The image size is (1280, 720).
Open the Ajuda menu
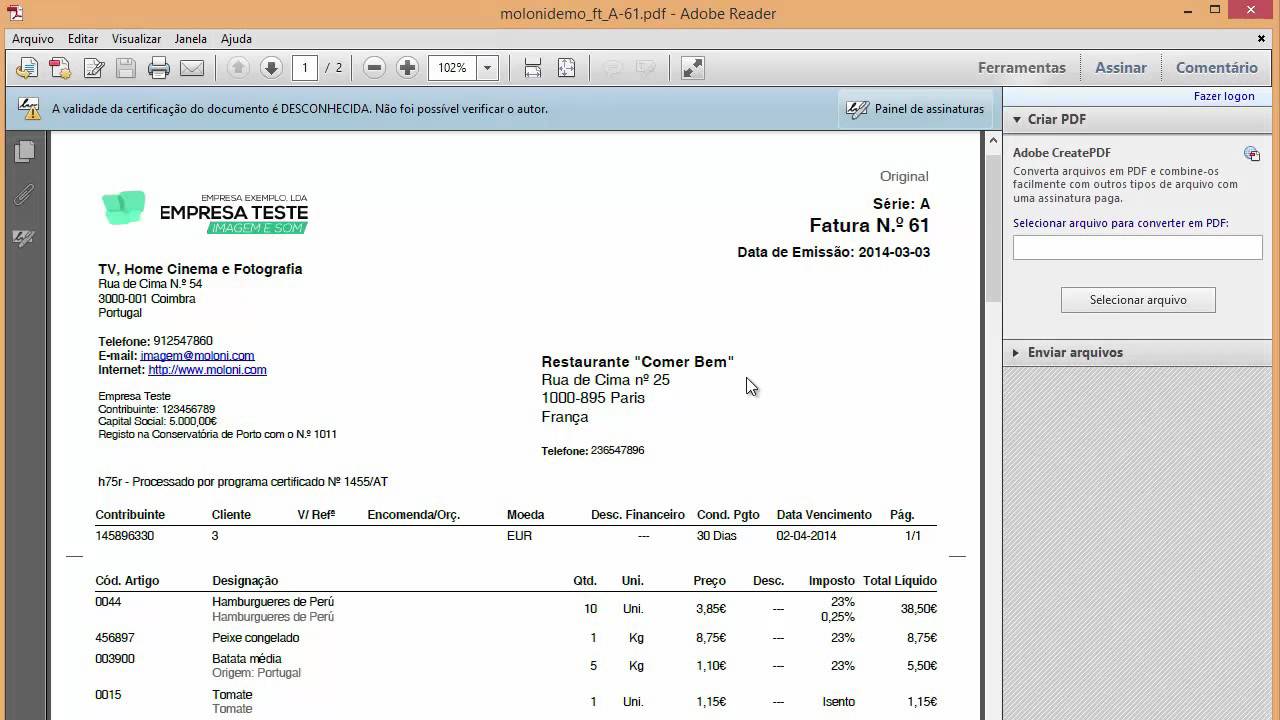pyautogui.click(x=236, y=39)
